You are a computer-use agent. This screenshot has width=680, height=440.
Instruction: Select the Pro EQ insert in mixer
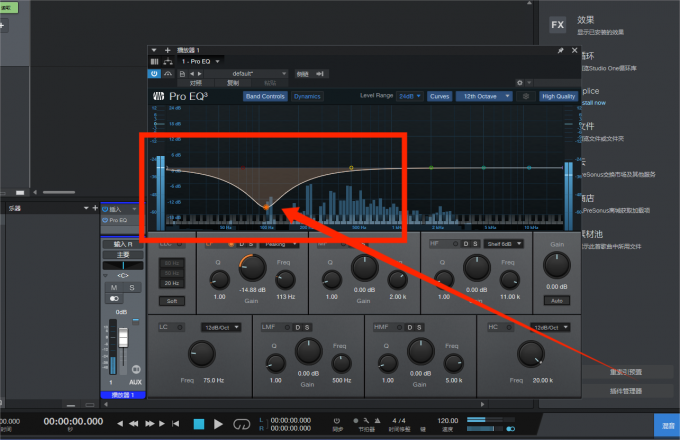tap(120, 220)
